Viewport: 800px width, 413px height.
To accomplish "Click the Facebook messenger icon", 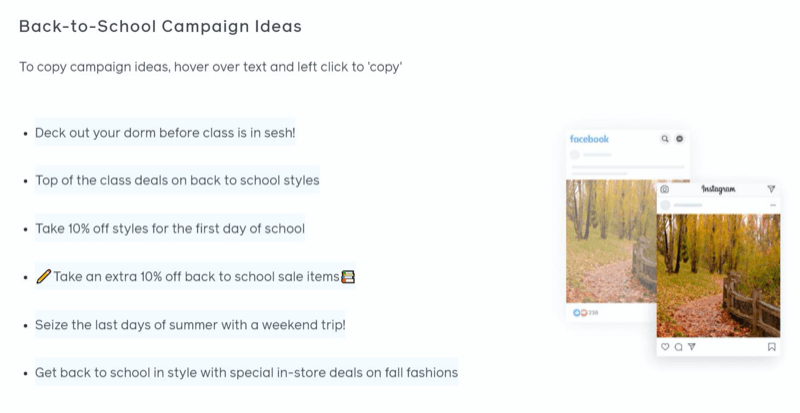I will (680, 139).
